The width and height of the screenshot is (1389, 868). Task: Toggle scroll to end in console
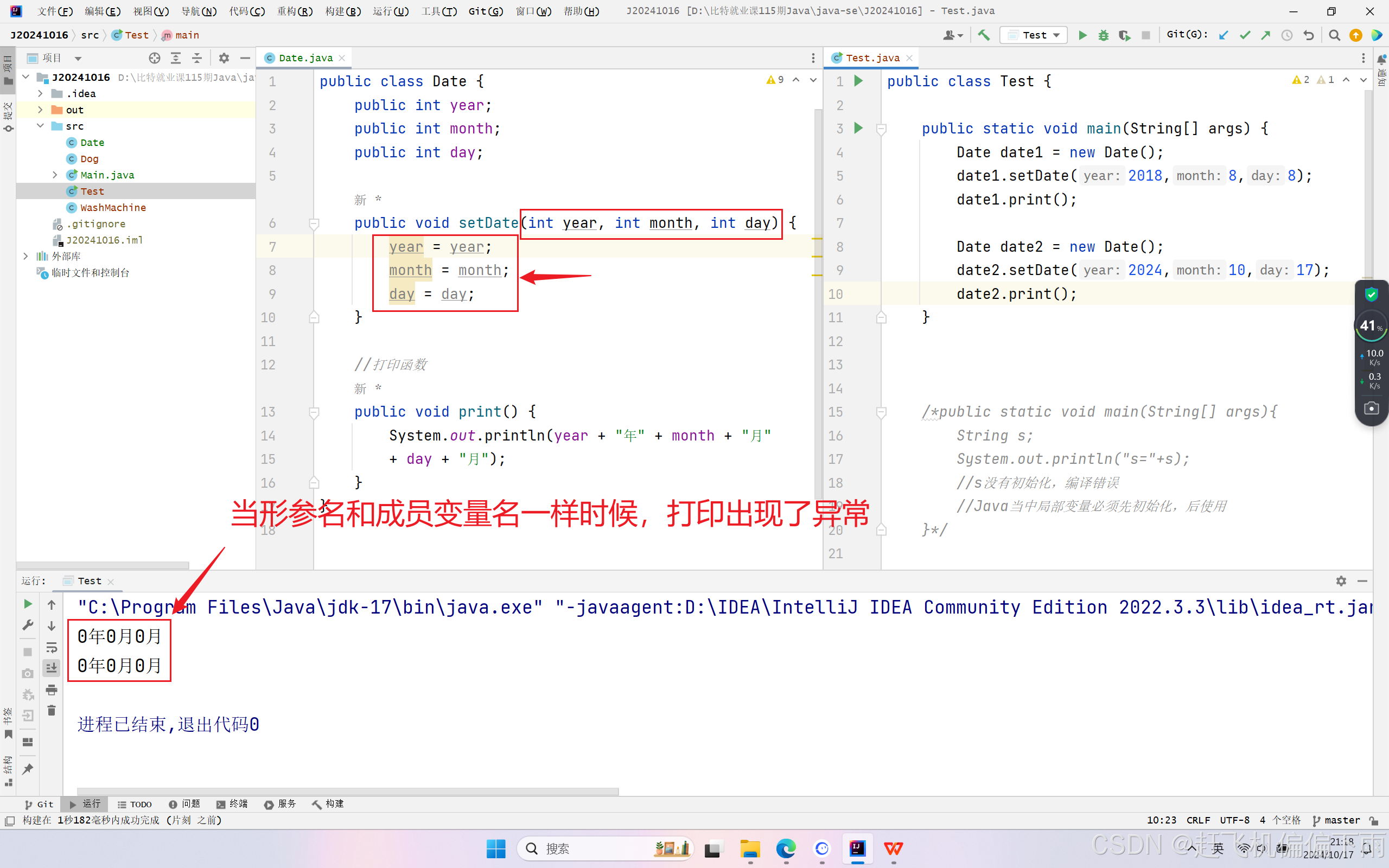coord(51,668)
